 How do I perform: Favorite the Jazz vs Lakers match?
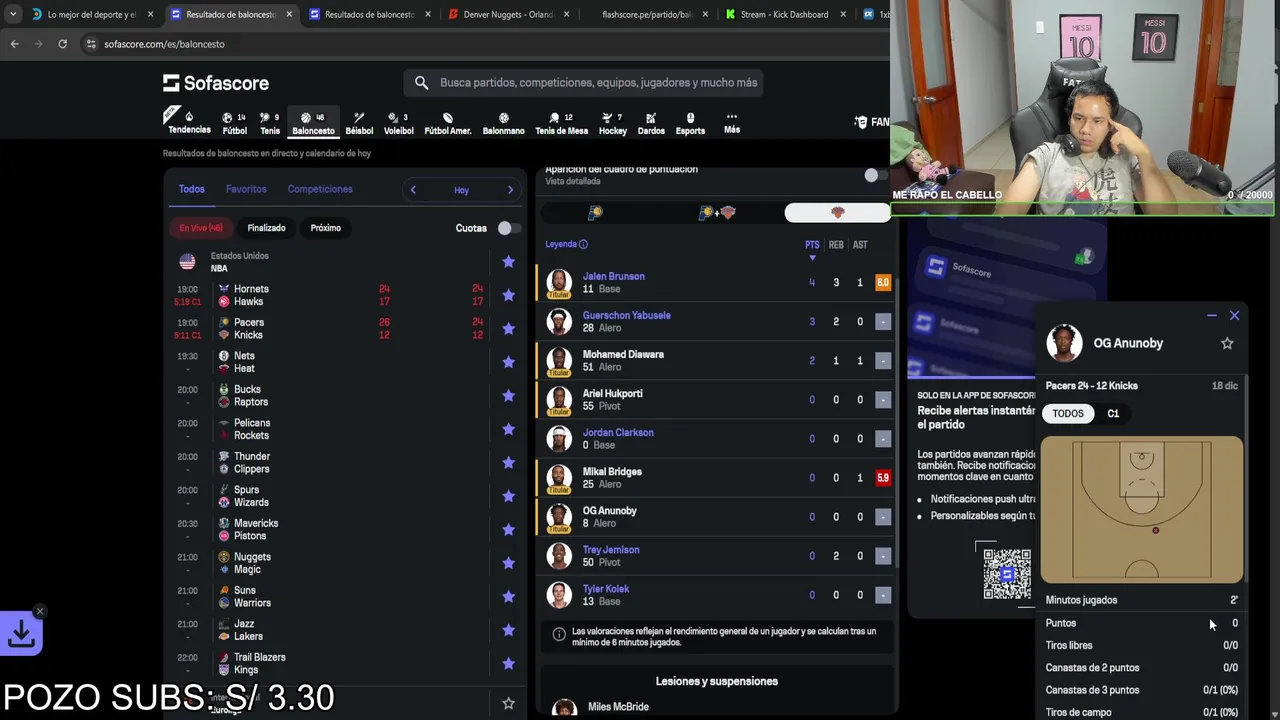[508, 630]
